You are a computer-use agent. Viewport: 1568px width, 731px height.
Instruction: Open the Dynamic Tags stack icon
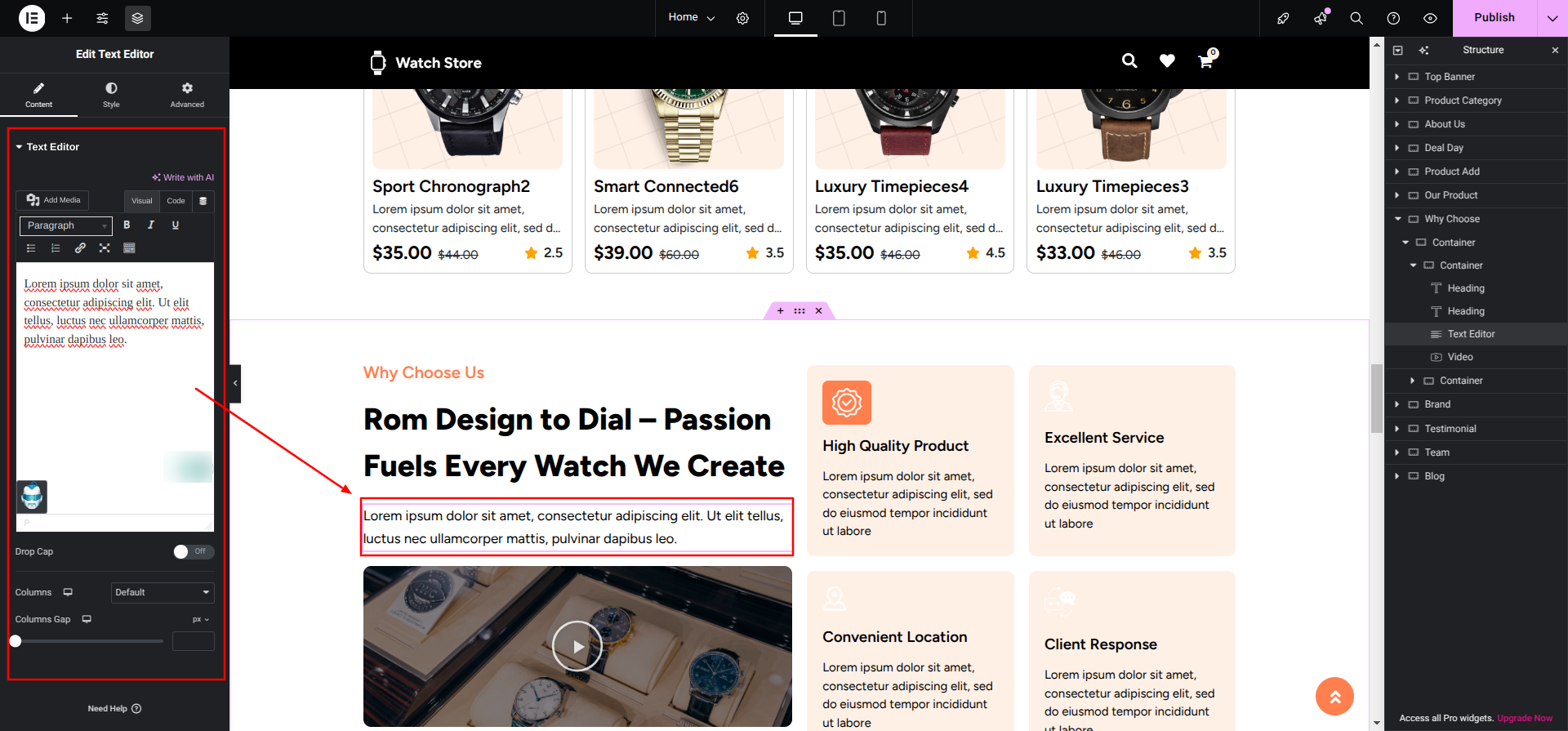click(x=203, y=201)
